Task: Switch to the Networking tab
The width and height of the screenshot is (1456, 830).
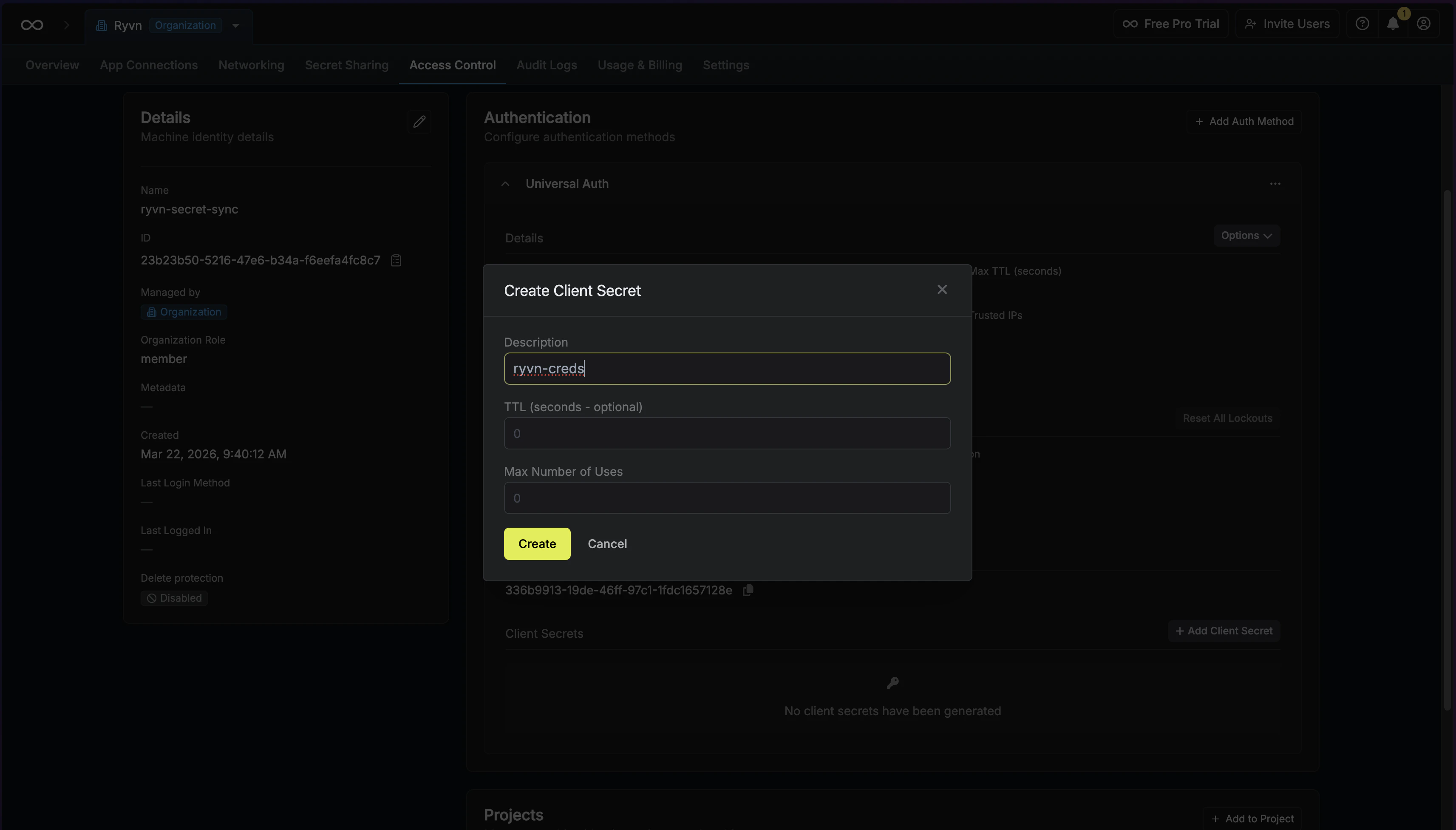Action: [251, 65]
